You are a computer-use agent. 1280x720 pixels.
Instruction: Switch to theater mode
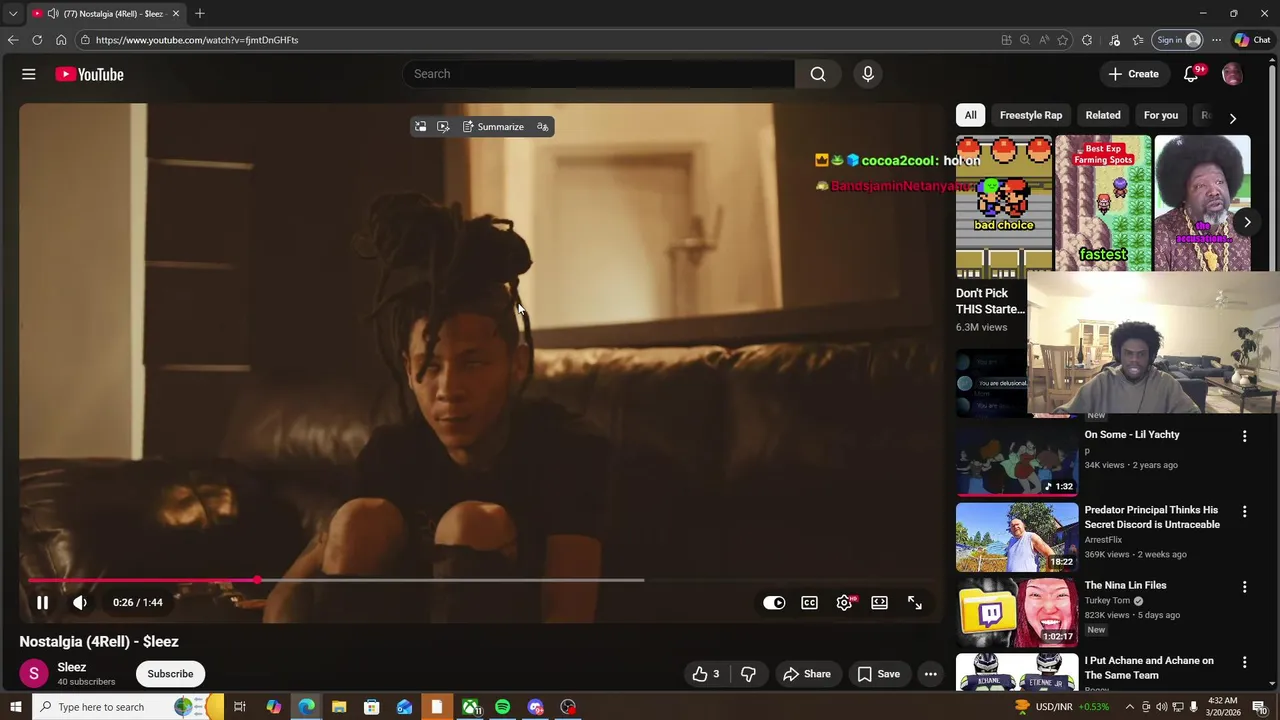[879, 603]
